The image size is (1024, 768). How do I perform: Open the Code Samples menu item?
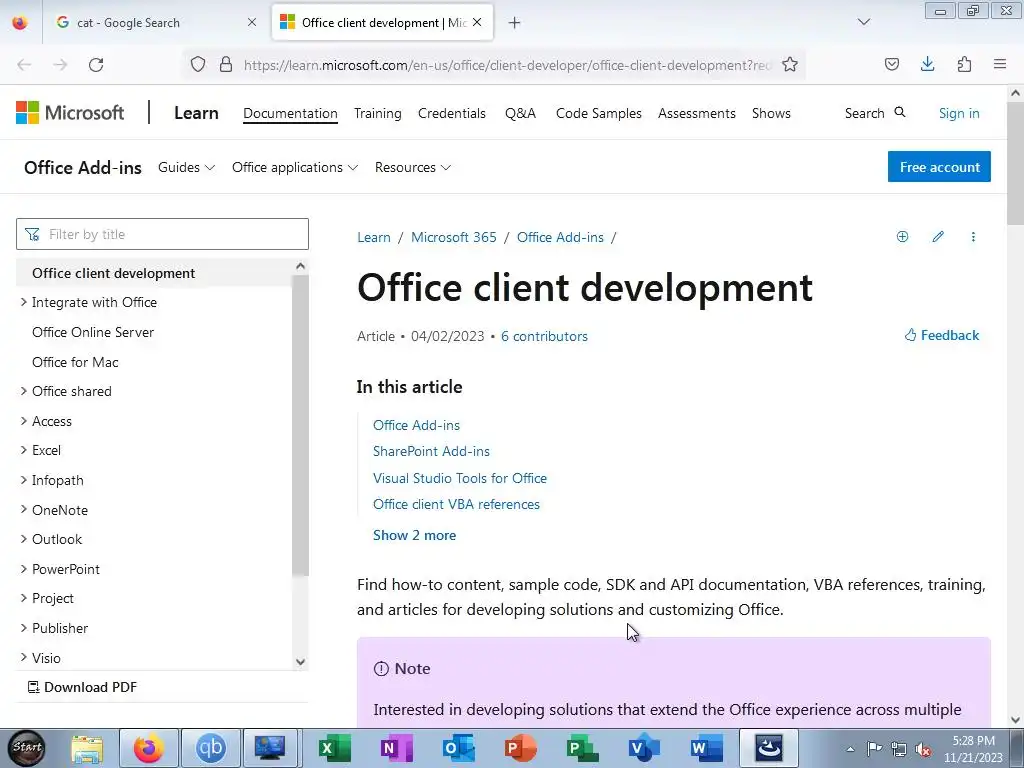[x=599, y=113]
